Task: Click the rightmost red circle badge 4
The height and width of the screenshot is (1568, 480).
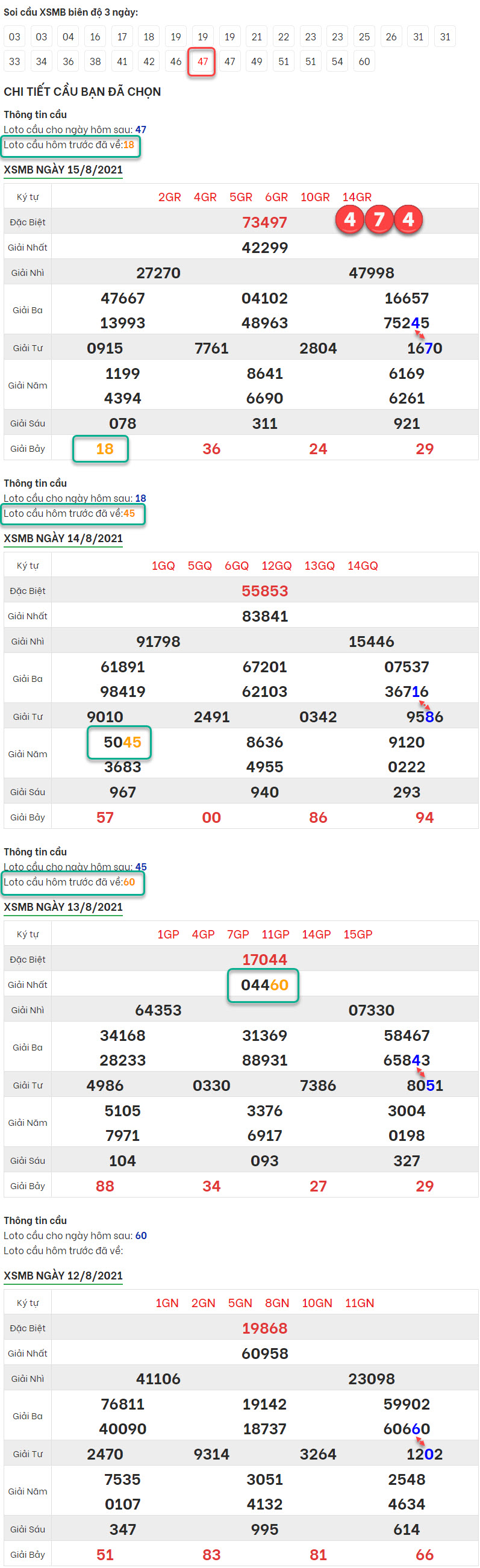Action: [408, 220]
